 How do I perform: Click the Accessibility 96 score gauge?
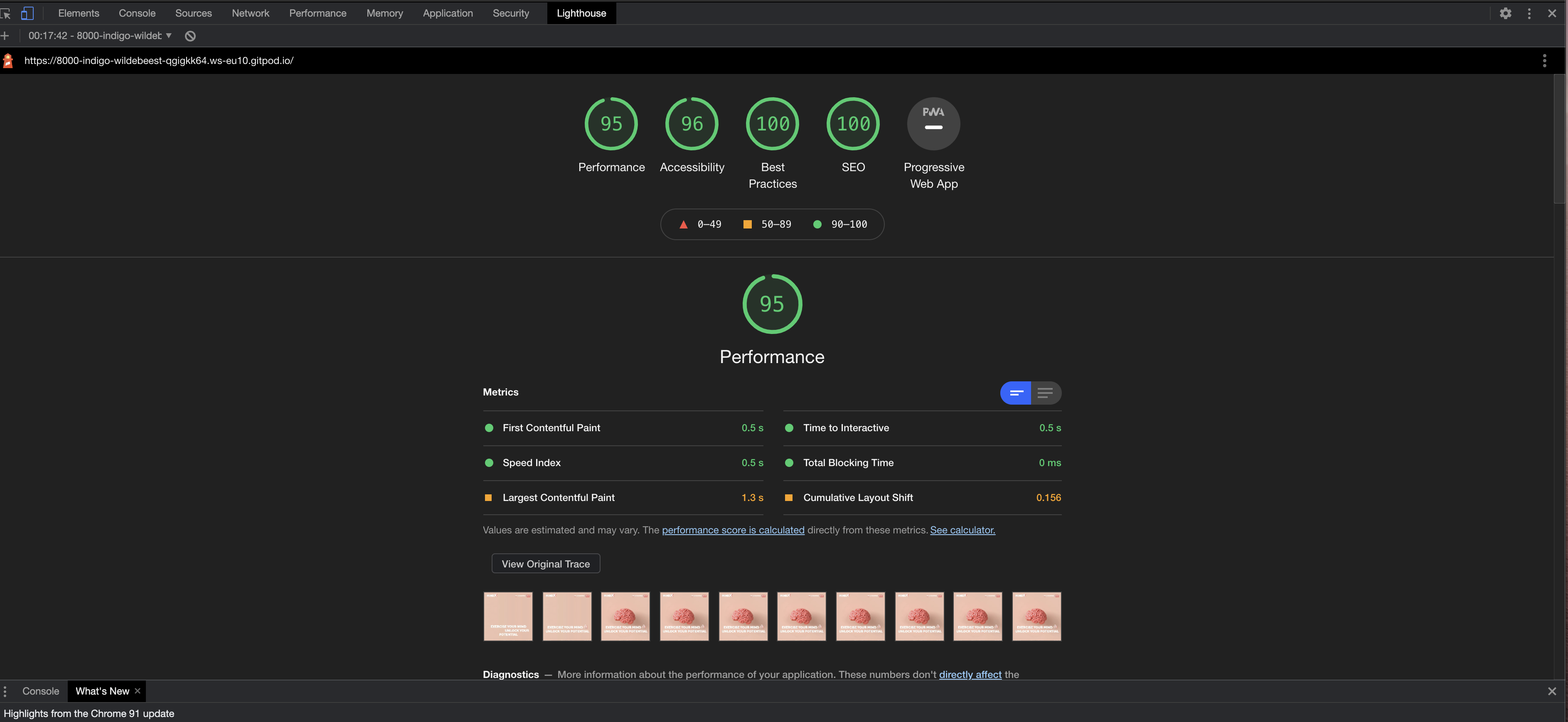point(692,123)
